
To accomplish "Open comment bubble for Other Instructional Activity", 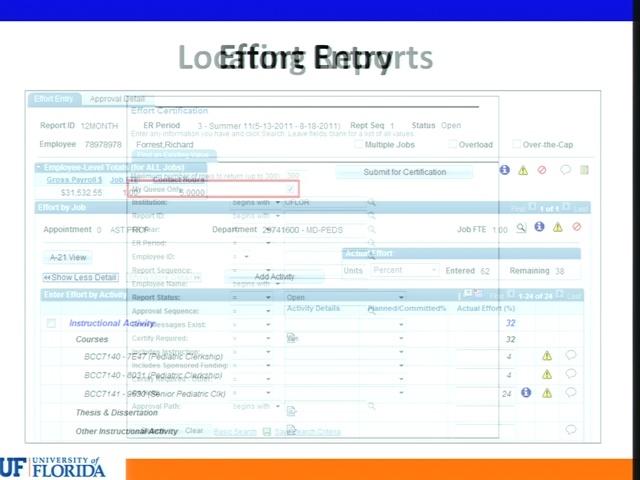I will coord(571,429).
